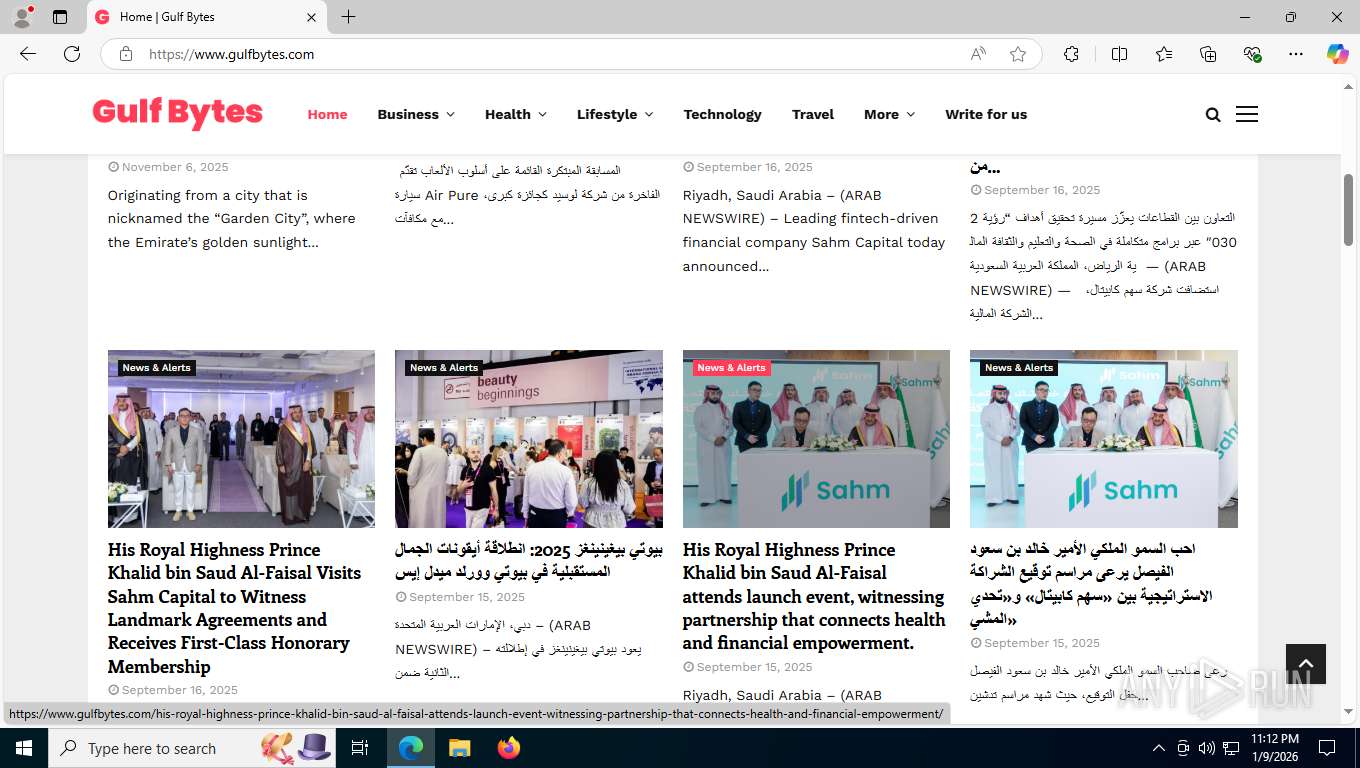Open Arabic Sahm Capital strategic partnership headline
The height and width of the screenshot is (768, 1360).
(x=1091, y=585)
